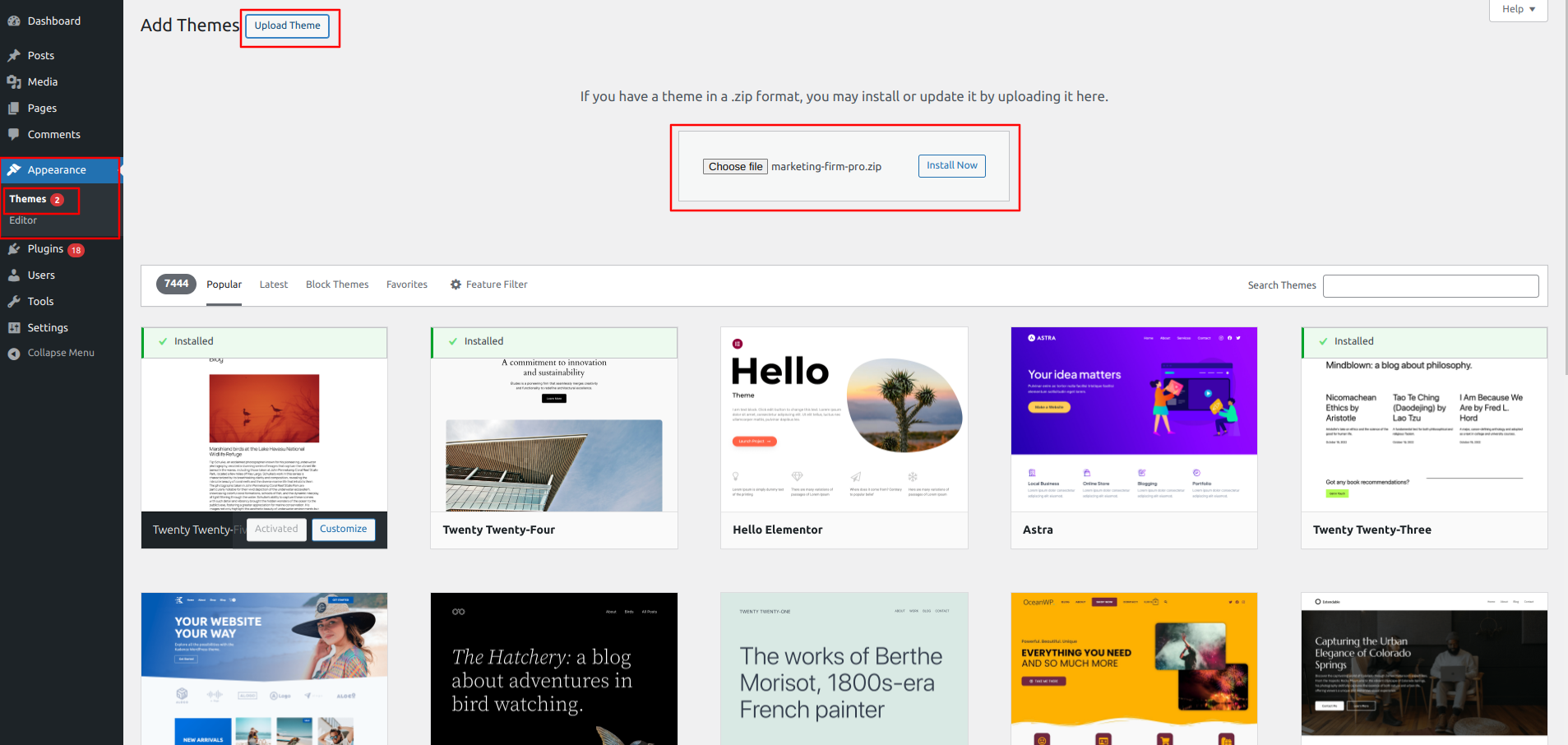This screenshot has height=745, width=1568.
Task: Switch to the Popular tab
Action: [x=224, y=285]
